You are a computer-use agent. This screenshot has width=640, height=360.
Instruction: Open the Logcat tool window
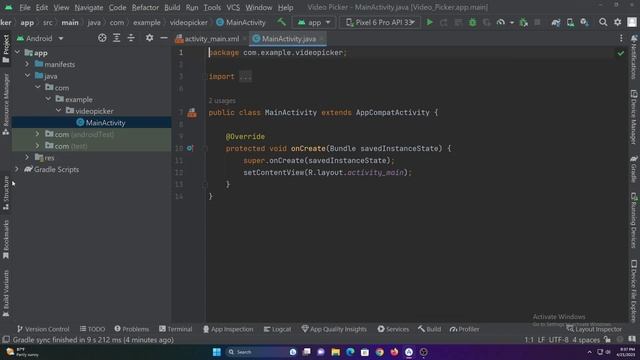277,329
